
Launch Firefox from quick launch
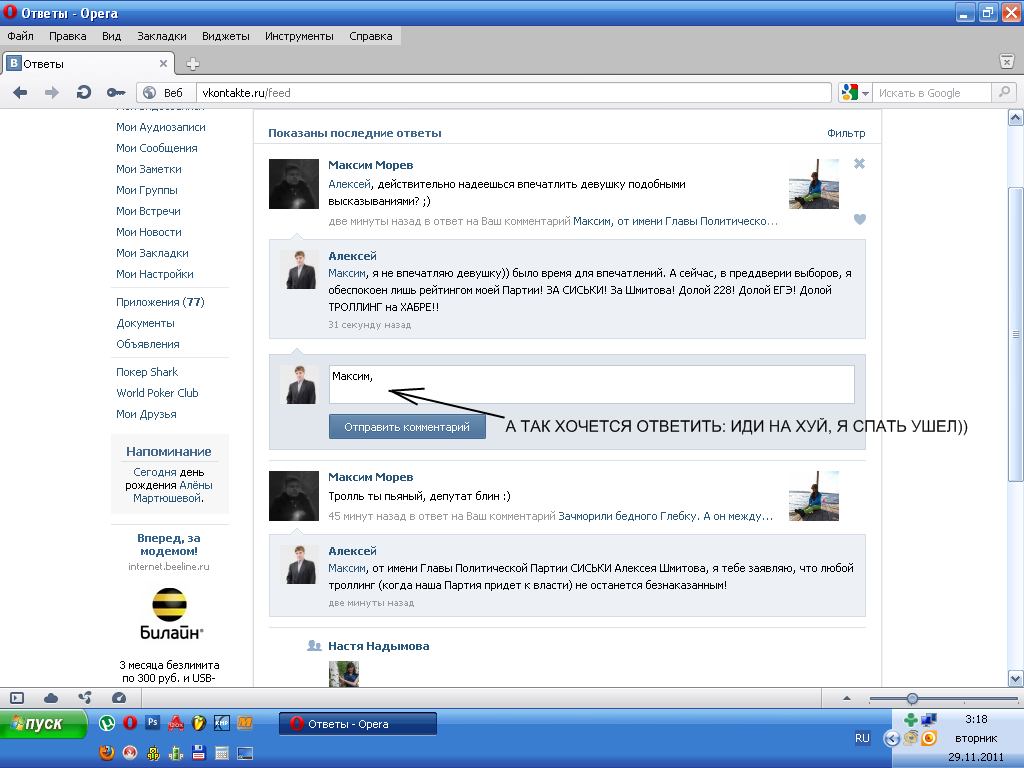[x=107, y=753]
